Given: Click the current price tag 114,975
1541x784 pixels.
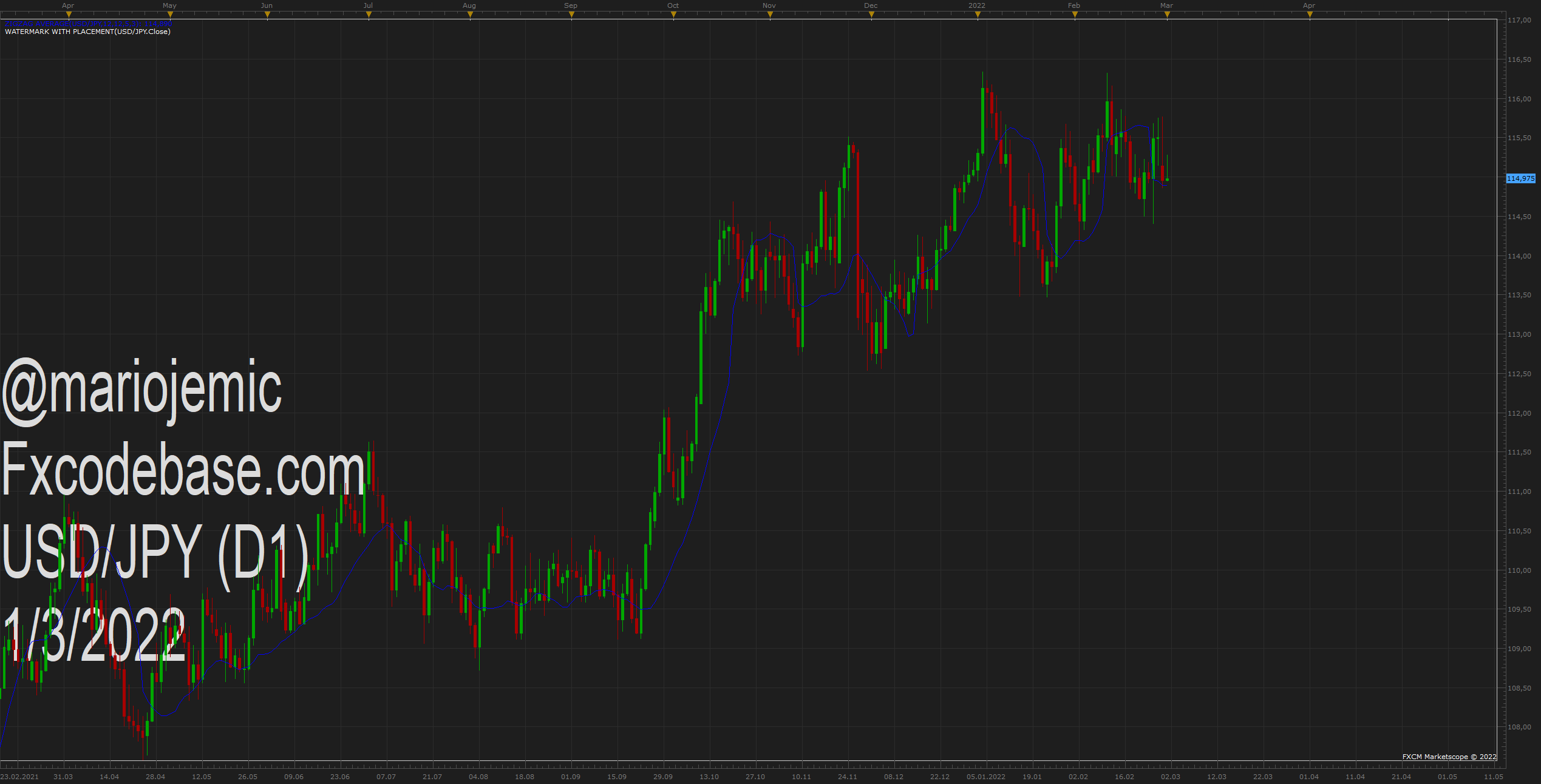Looking at the screenshot, I should (x=1520, y=178).
